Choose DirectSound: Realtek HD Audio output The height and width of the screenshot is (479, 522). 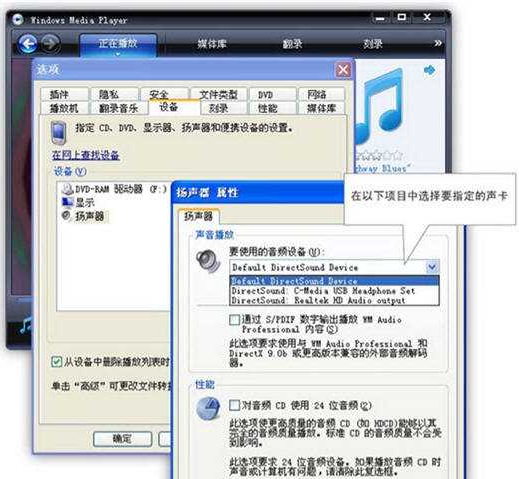pyautogui.click(x=334, y=300)
